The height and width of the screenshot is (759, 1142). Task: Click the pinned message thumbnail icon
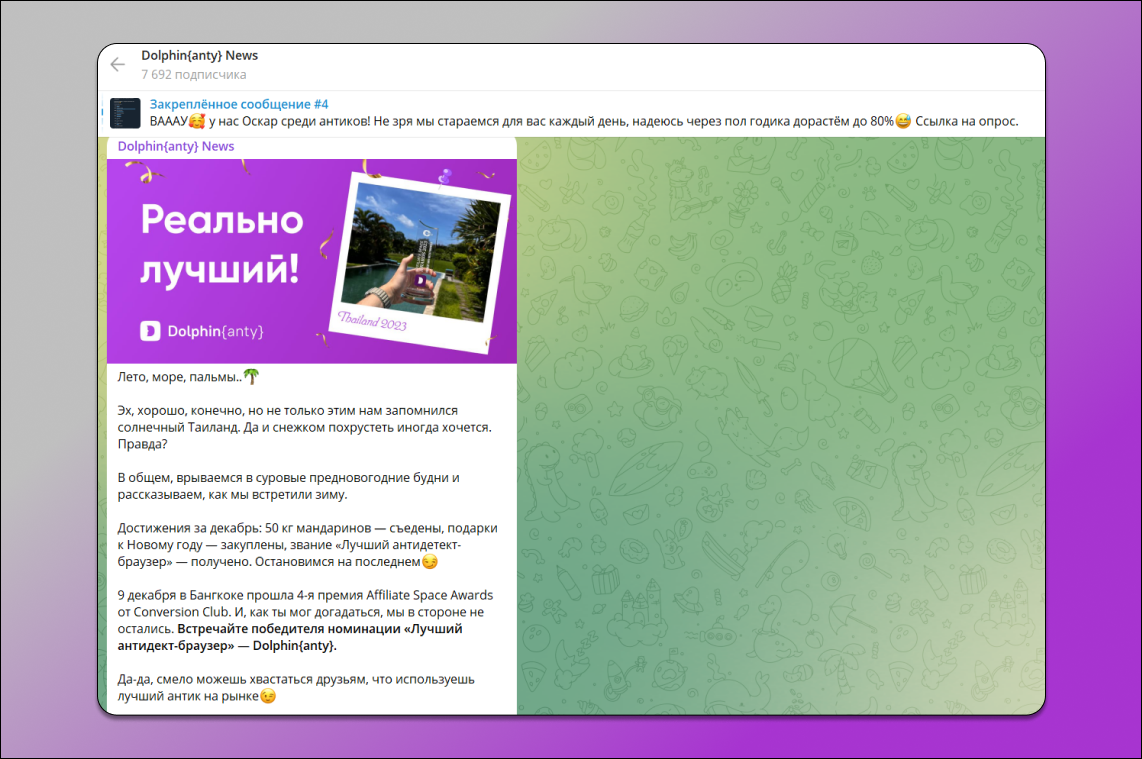click(x=125, y=113)
